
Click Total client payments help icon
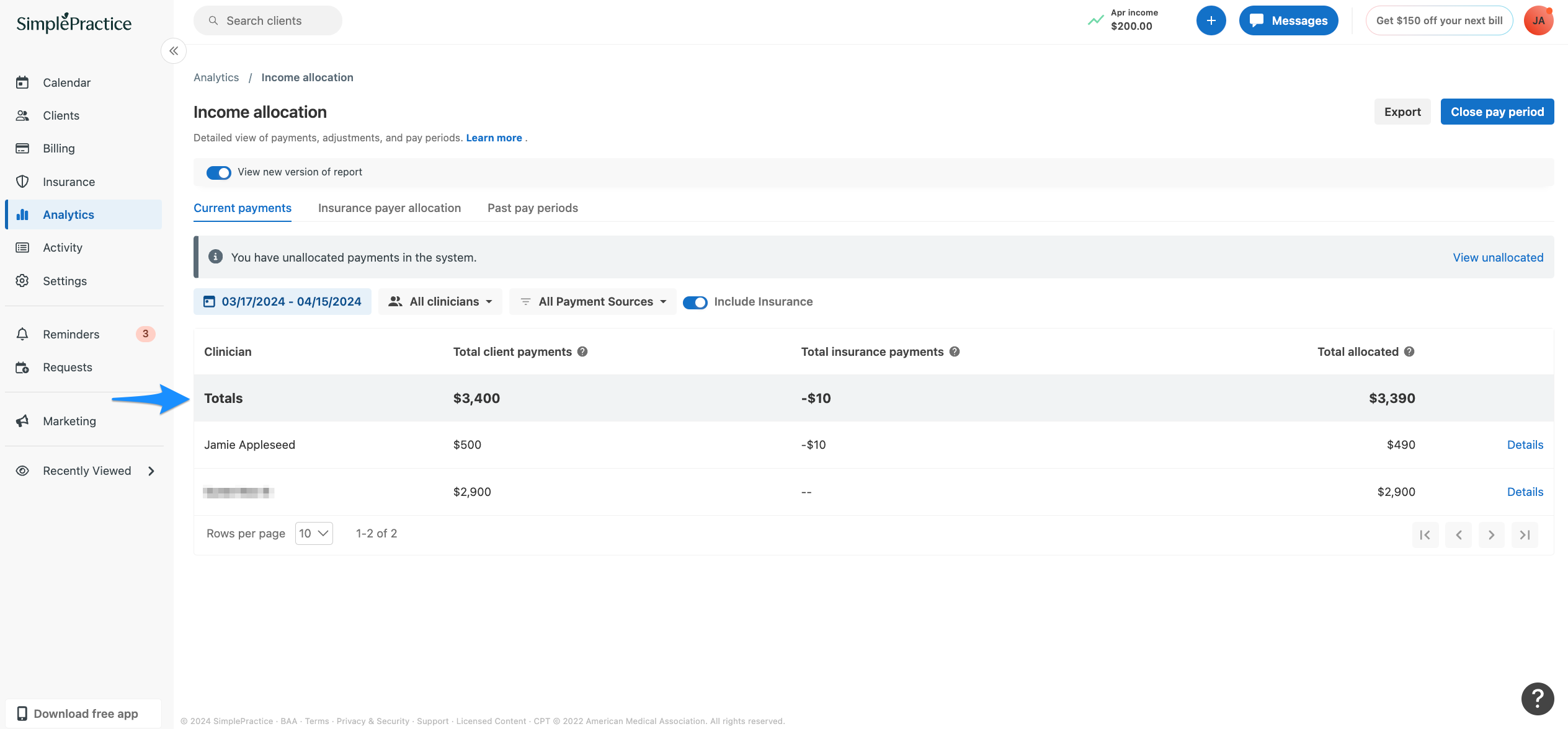582,351
